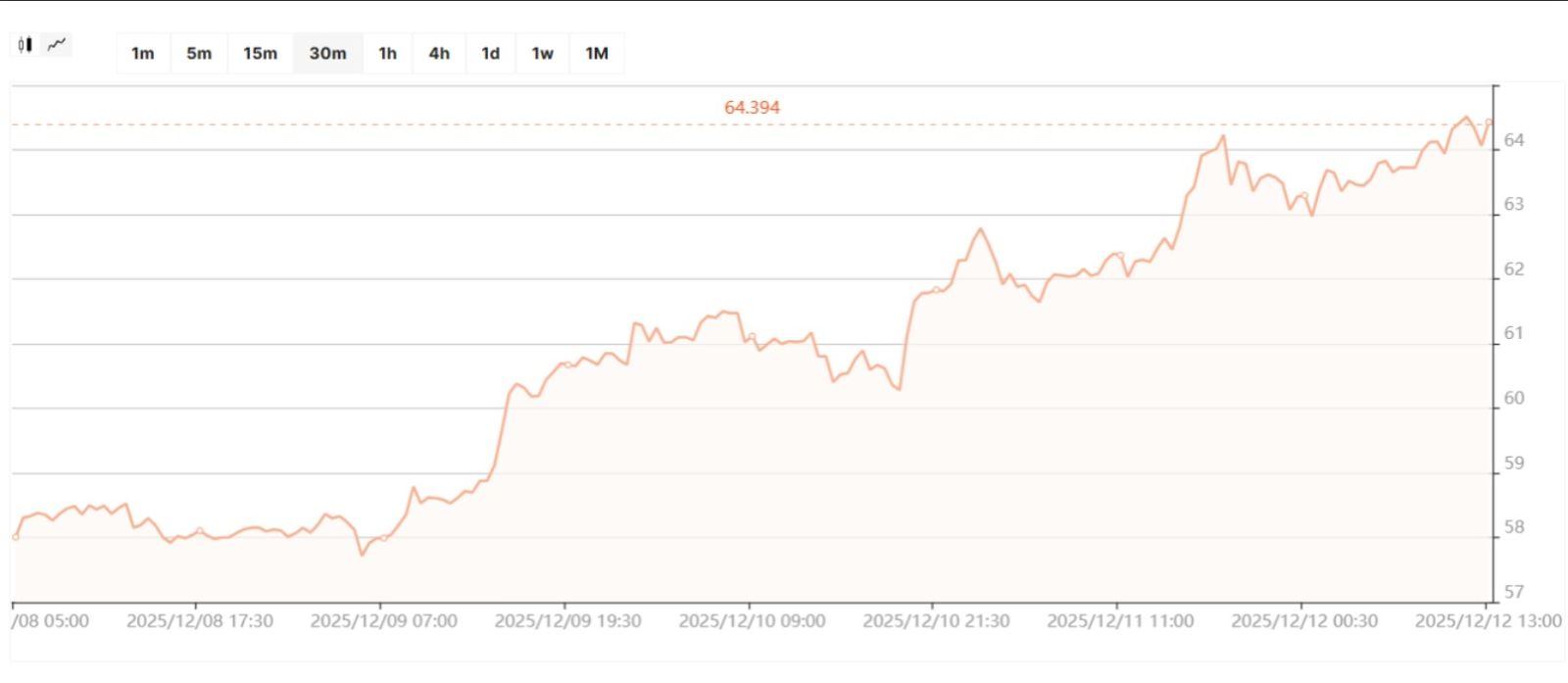Open the 1M monthly timeframe
The width and height of the screenshot is (1568, 683).
(597, 54)
